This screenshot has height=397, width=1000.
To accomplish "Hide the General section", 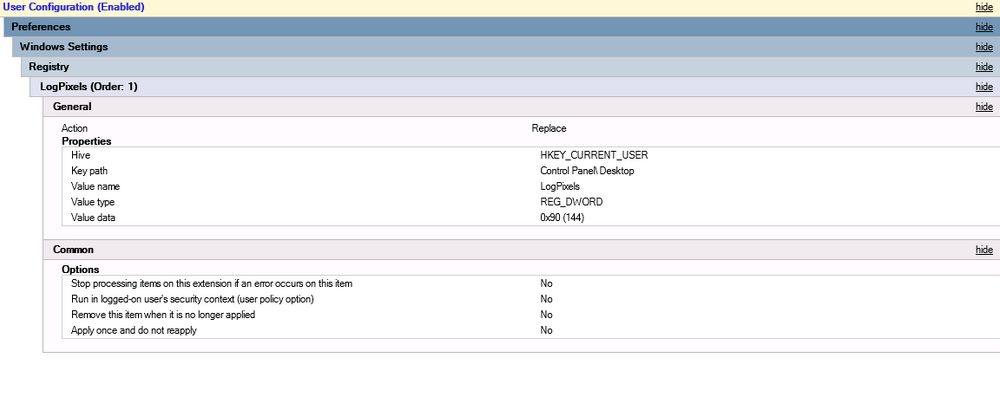I will pos(984,107).
